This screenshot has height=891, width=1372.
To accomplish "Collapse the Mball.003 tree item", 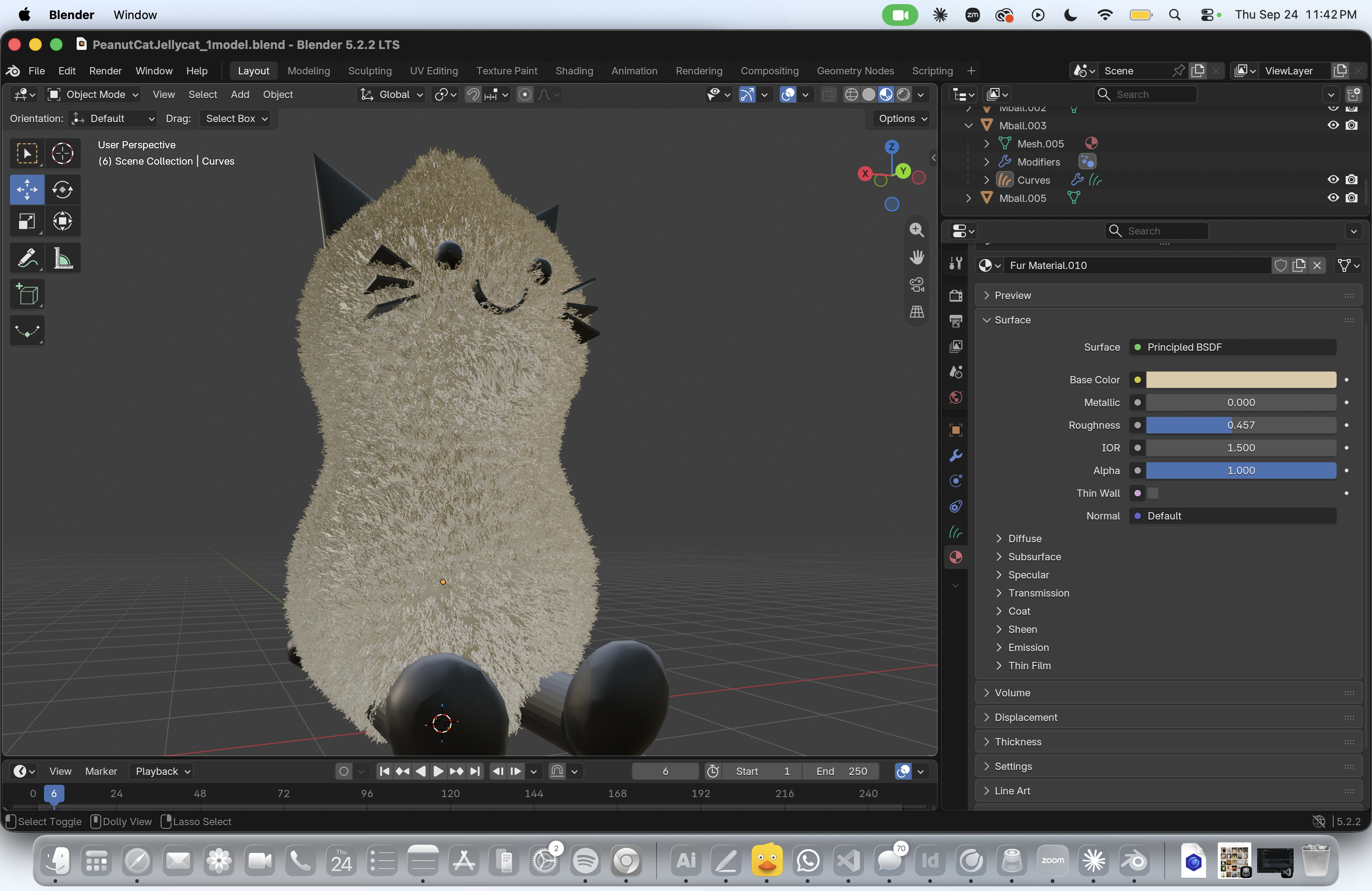I will click(x=969, y=125).
